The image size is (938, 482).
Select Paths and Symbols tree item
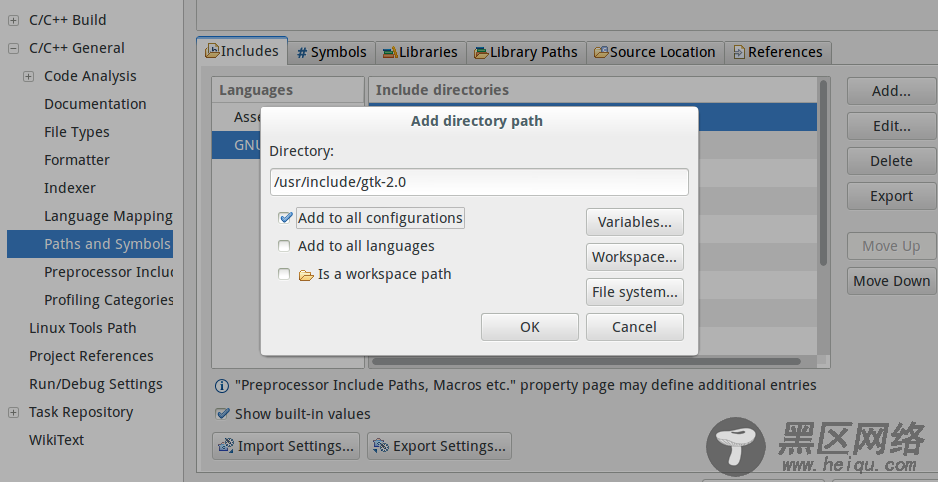(x=90, y=244)
